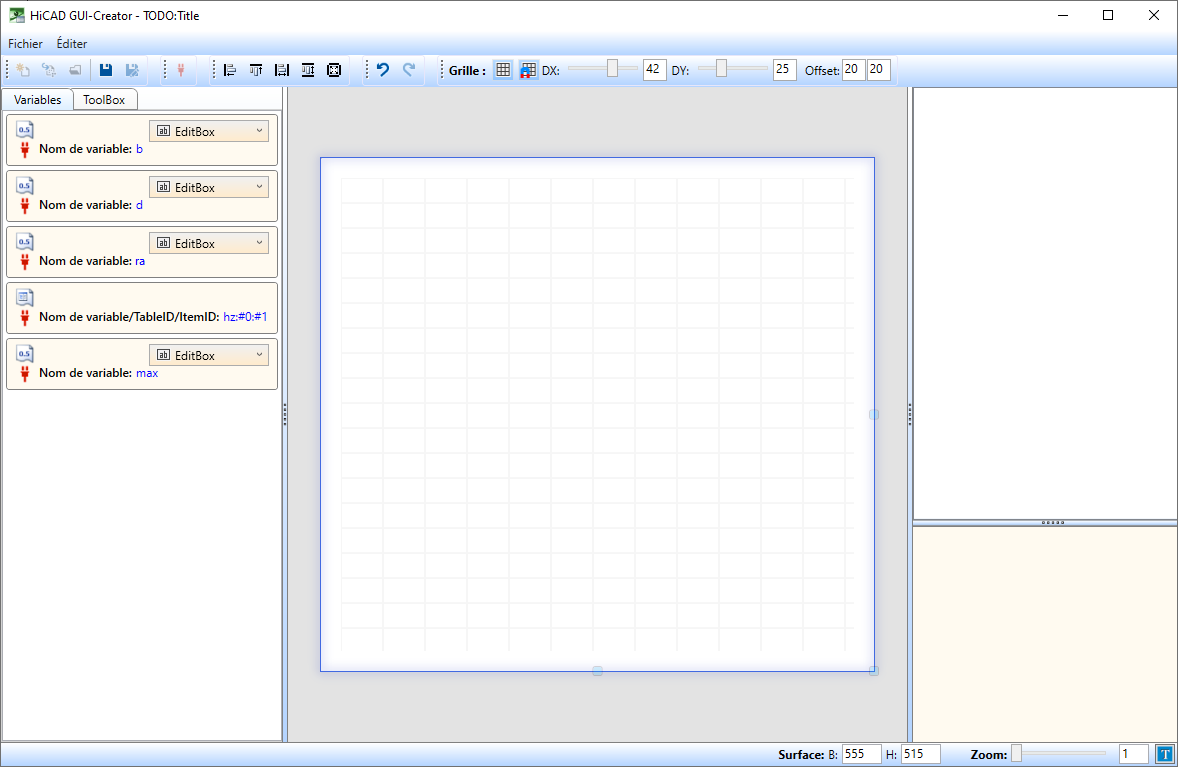The width and height of the screenshot is (1178, 767).
Task: Open EditBox dropdown for variable max
Action: [x=209, y=355]
